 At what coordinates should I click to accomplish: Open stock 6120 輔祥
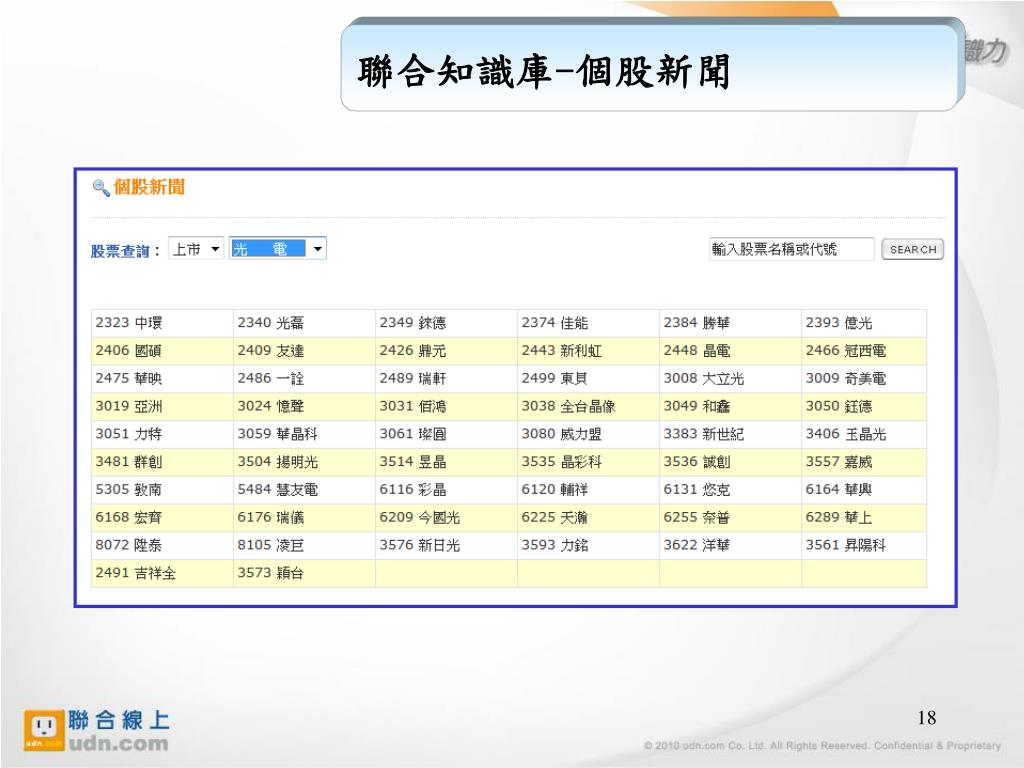click(554, 490)
